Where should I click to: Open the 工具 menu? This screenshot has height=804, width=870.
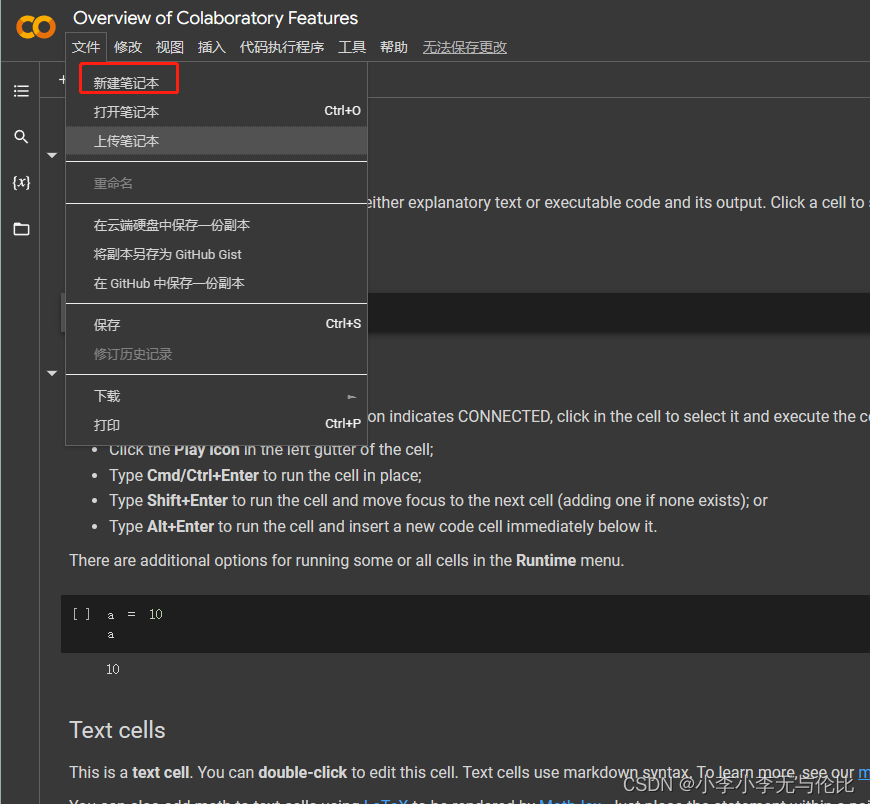(x=352, y=47)
